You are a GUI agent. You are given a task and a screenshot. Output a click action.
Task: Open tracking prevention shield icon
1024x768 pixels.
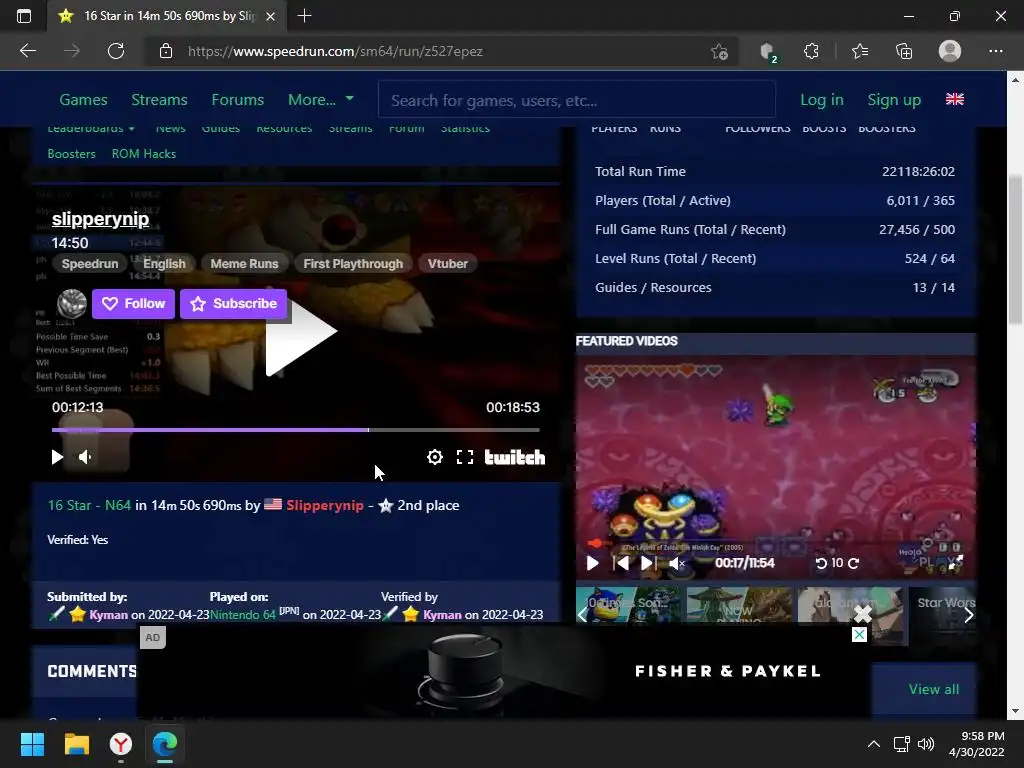(769, 52)
